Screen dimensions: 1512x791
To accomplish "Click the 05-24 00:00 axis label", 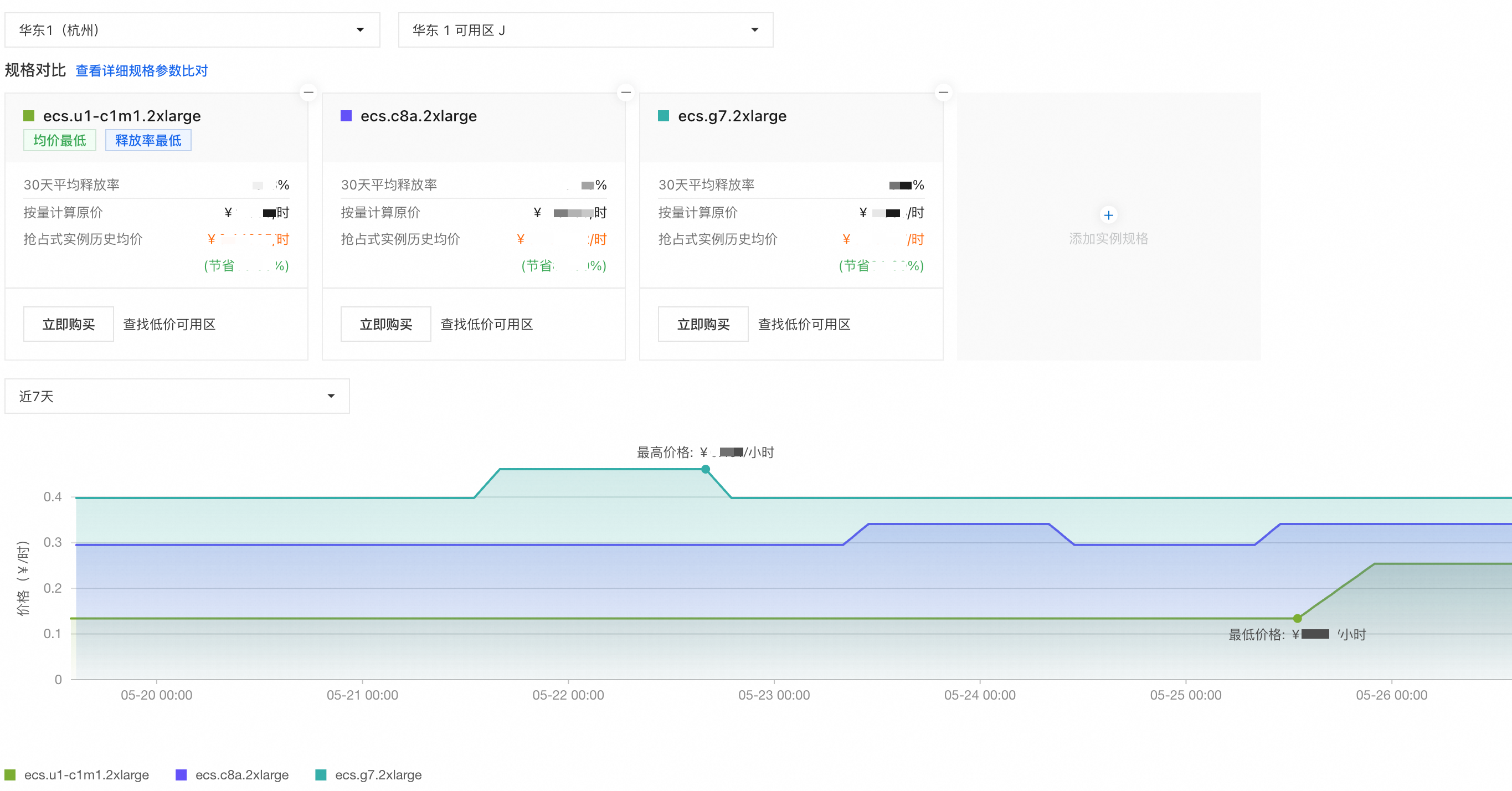I will click(x=980, y=695).
